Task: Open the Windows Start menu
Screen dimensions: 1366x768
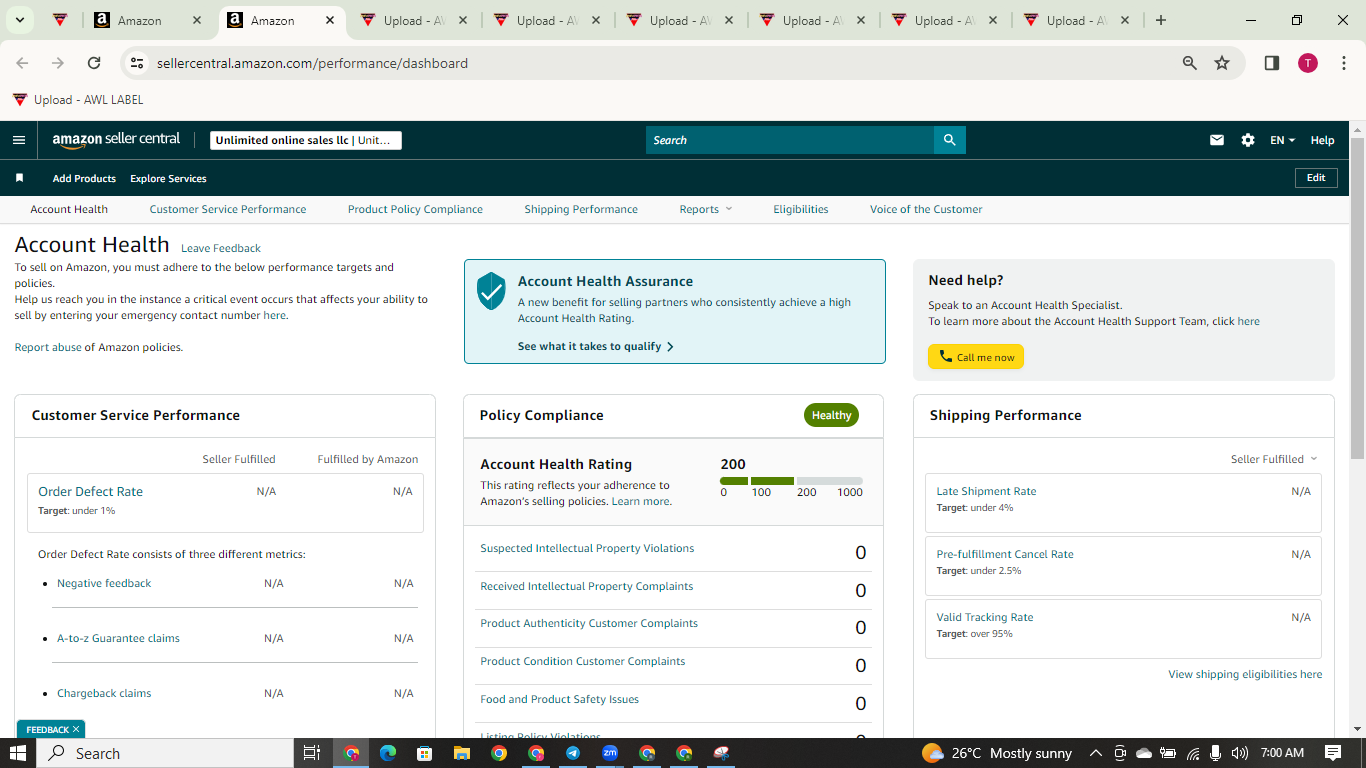Action: tap(18, 753)
